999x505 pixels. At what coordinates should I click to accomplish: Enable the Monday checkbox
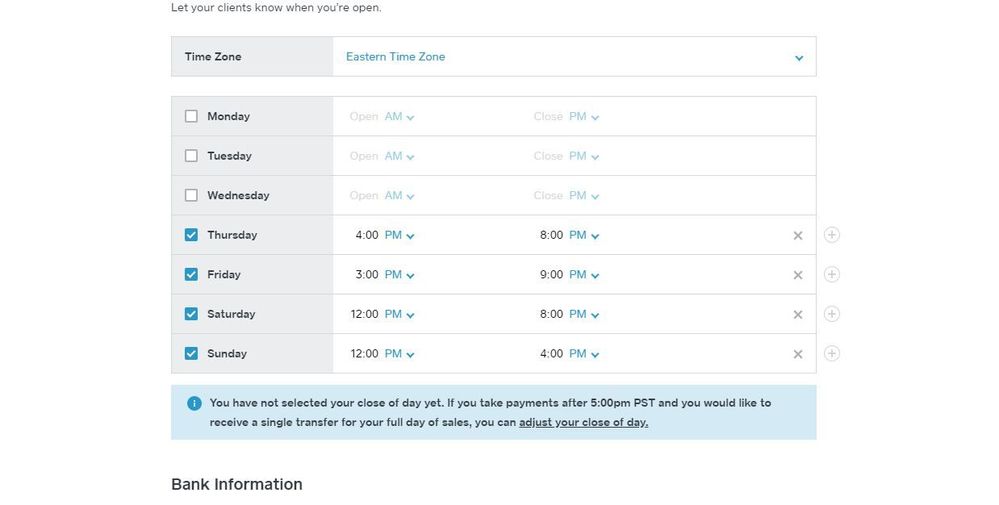click(x=191, y=116)
